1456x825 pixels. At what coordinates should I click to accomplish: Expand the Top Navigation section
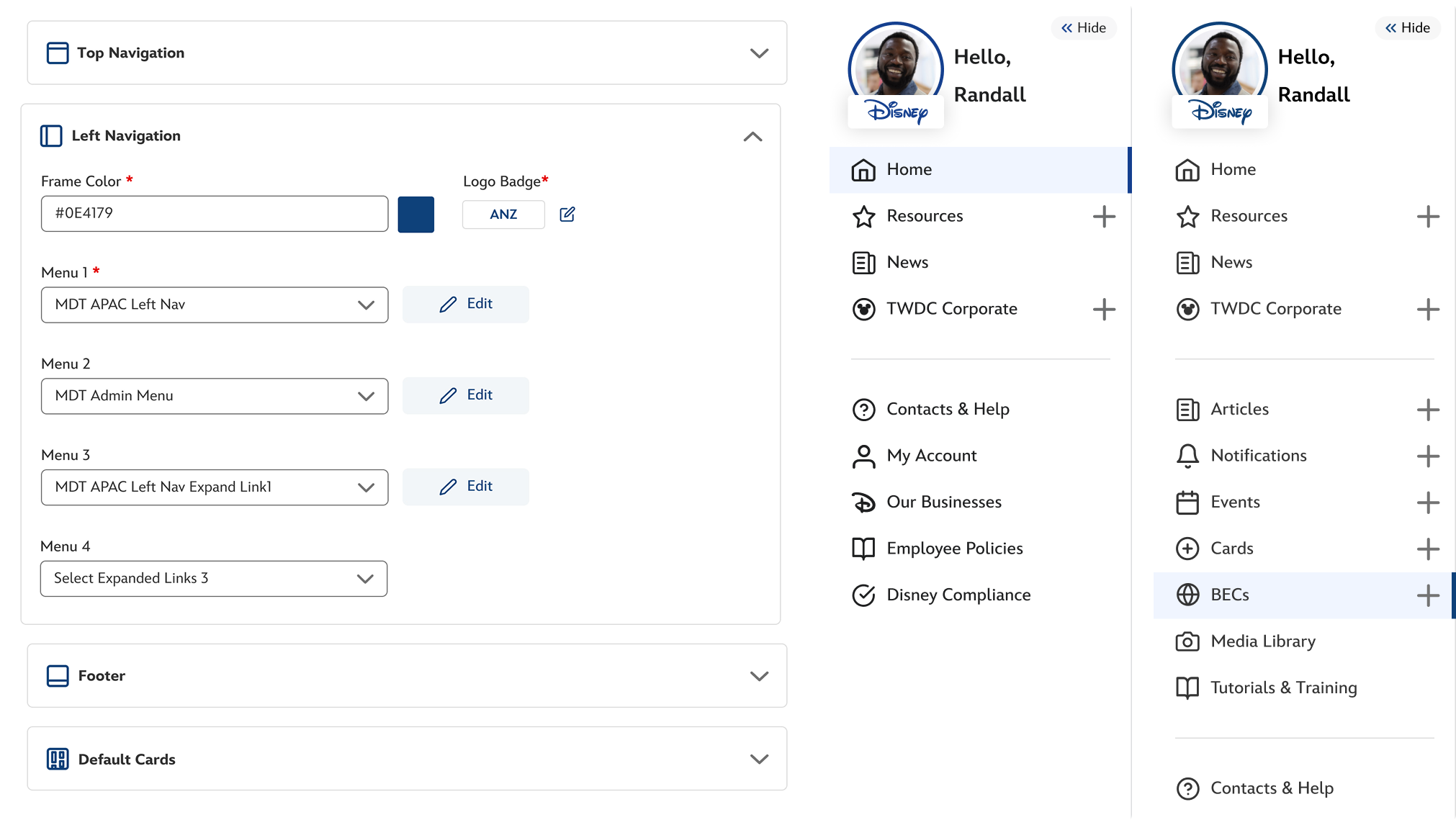[759, 53]
